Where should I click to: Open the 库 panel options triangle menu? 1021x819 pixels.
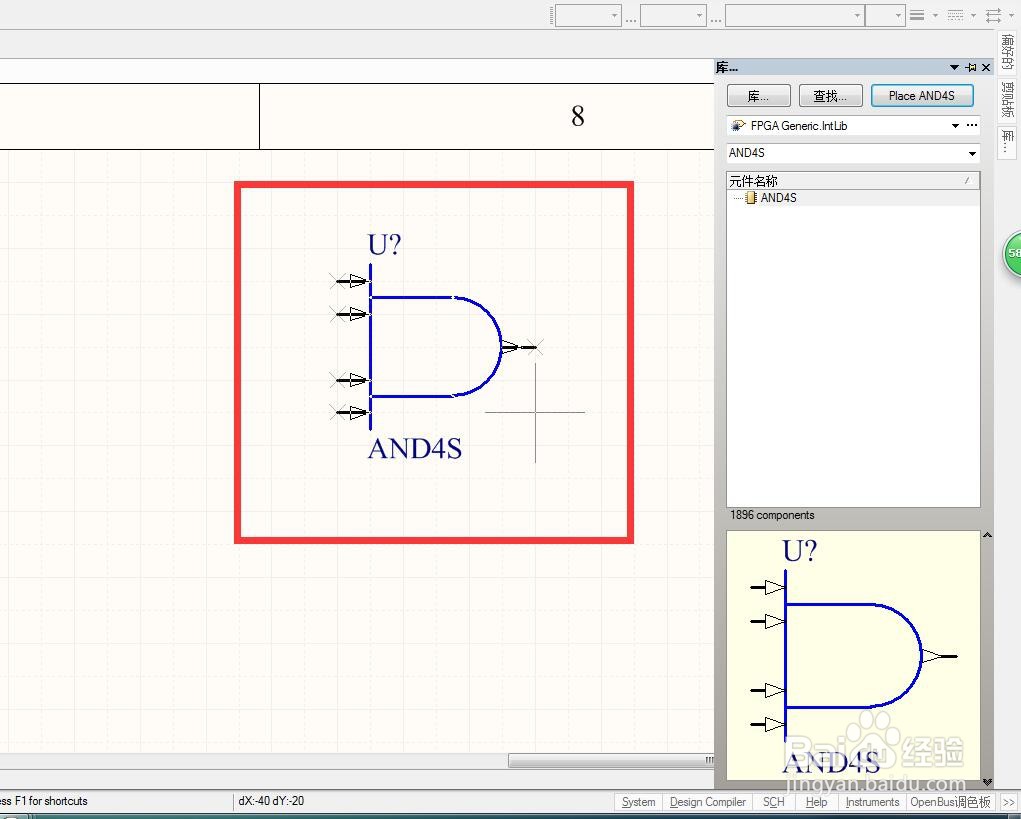coord(955,67)
